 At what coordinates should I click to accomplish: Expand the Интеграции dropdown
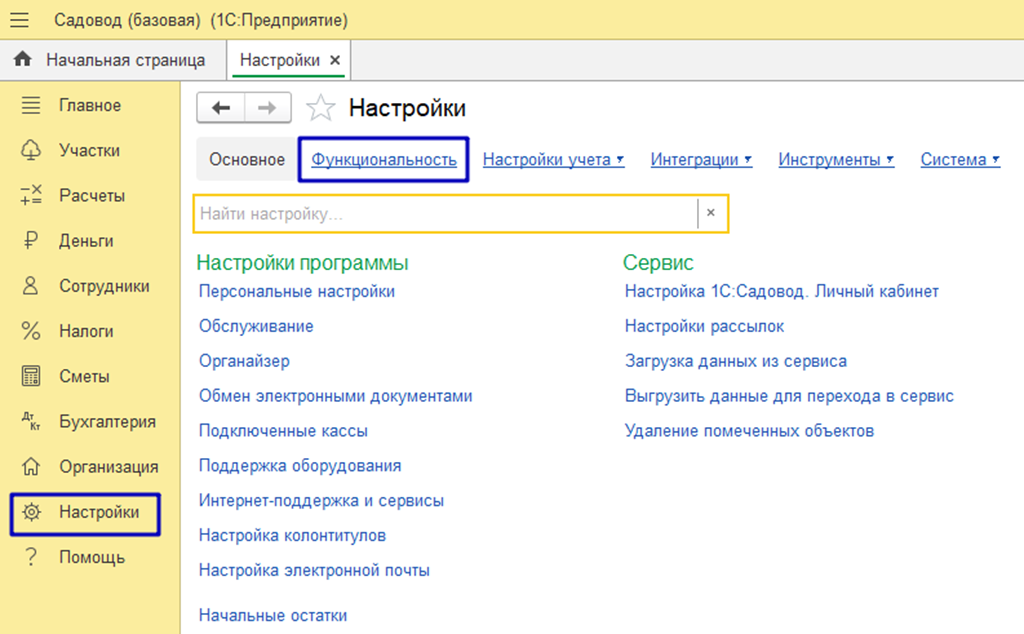tap(701, 159)
